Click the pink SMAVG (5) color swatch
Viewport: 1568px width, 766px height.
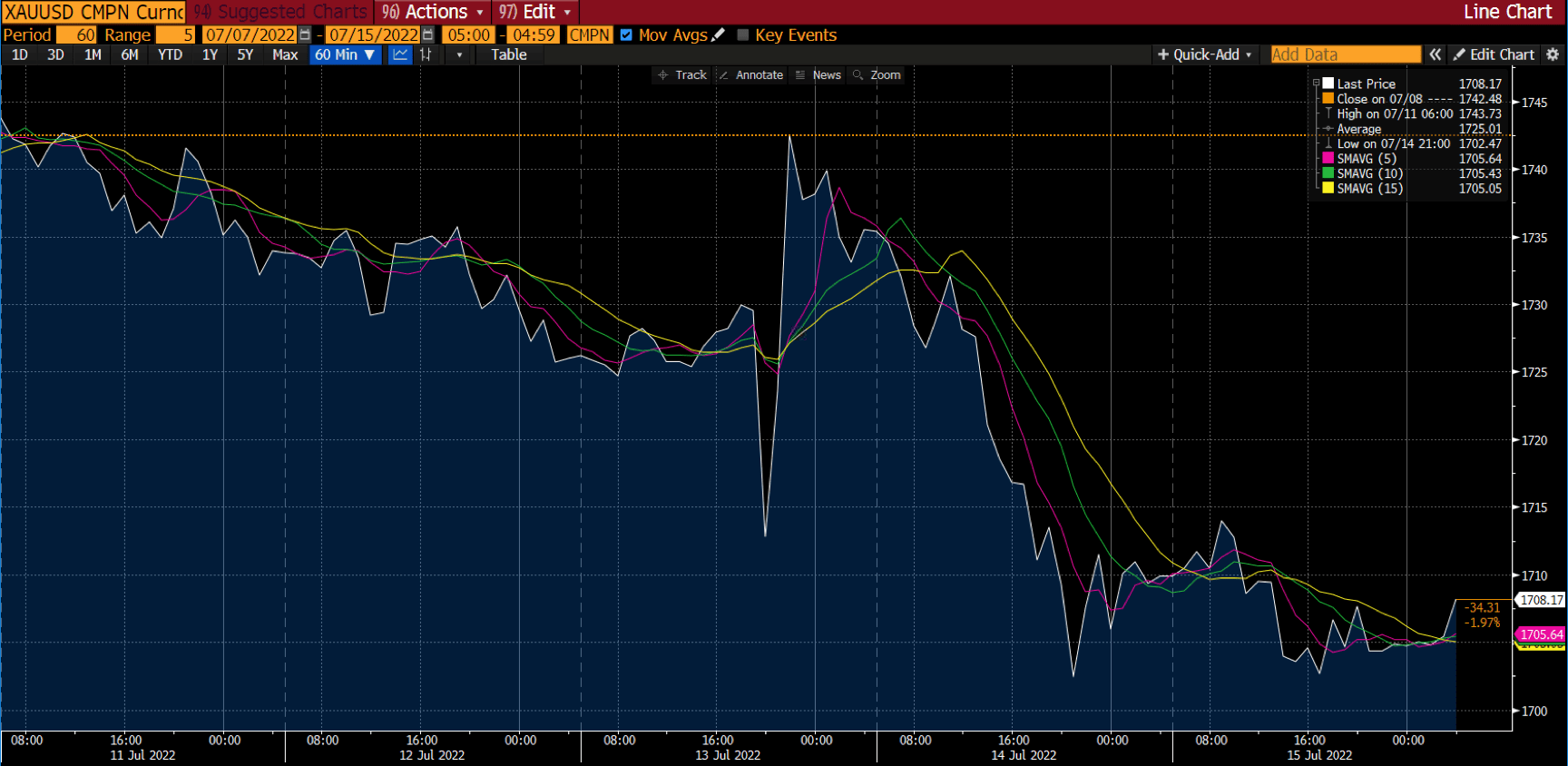(1328, 159)
